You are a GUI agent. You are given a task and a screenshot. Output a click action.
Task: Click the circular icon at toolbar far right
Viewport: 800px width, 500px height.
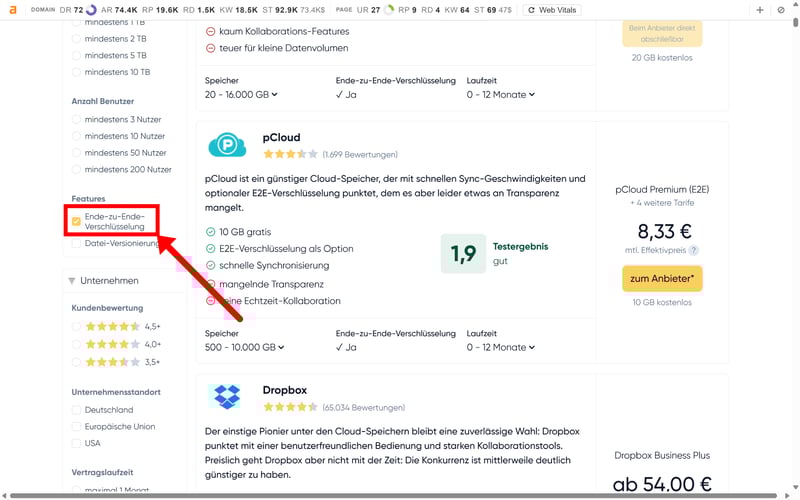(781, 10)
